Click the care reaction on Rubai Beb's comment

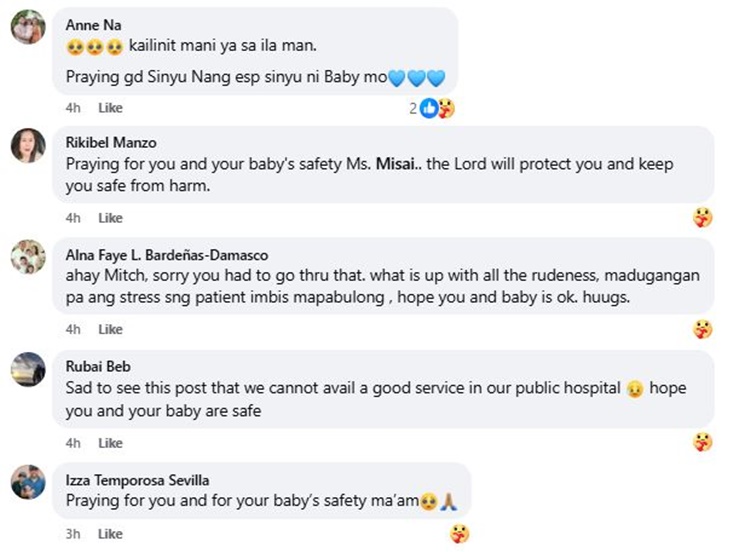tap(703, 442)
